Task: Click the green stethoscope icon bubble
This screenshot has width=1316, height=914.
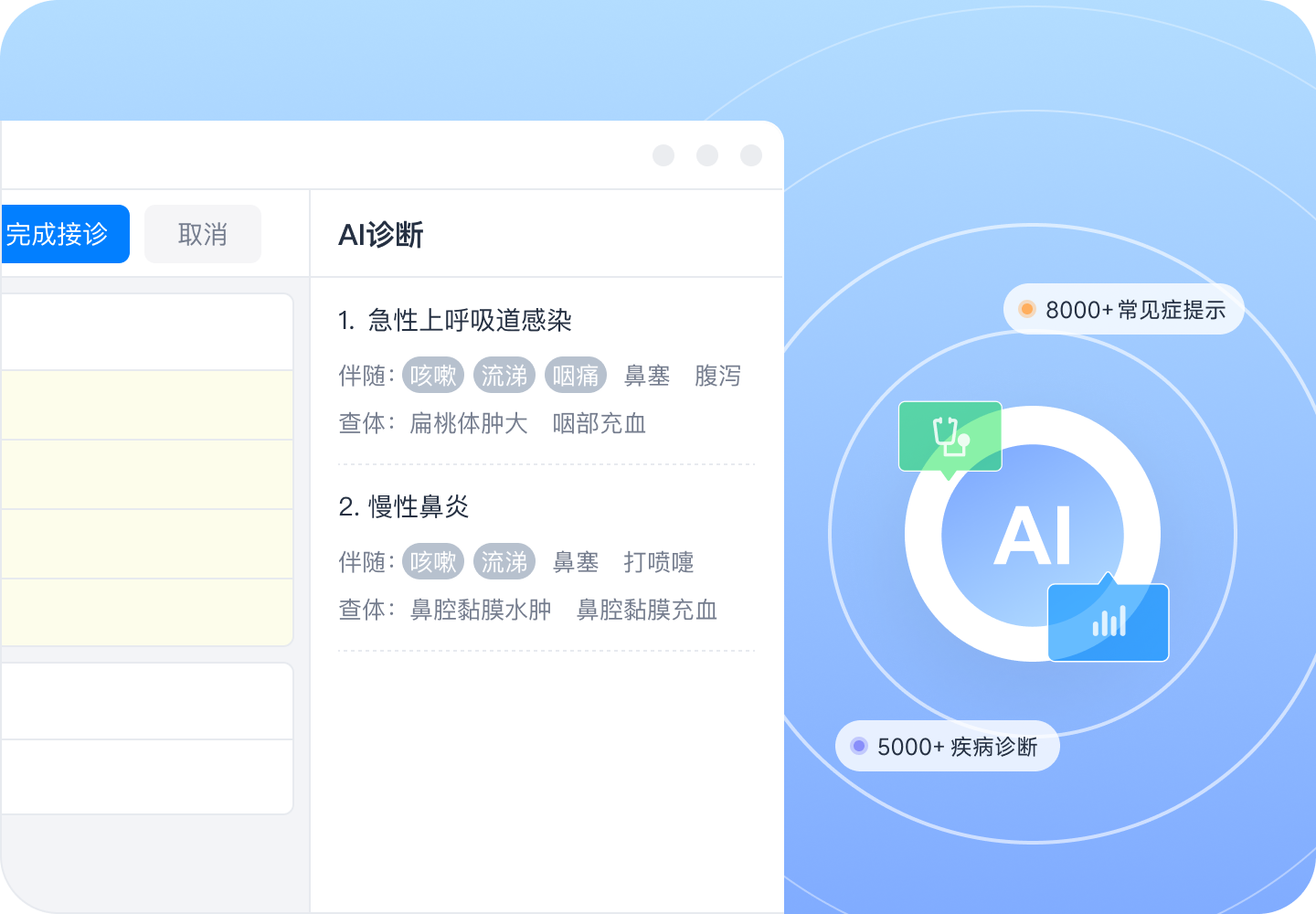Action: 950,437
